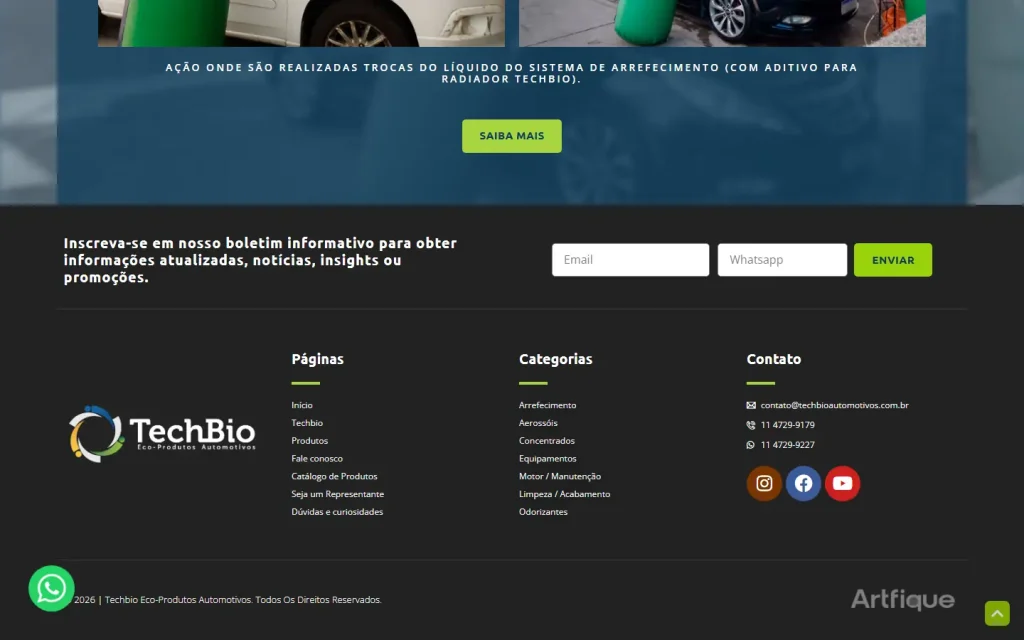
Task: Open the Limpeza / Acabamento category link
Action: pos(564,494)
